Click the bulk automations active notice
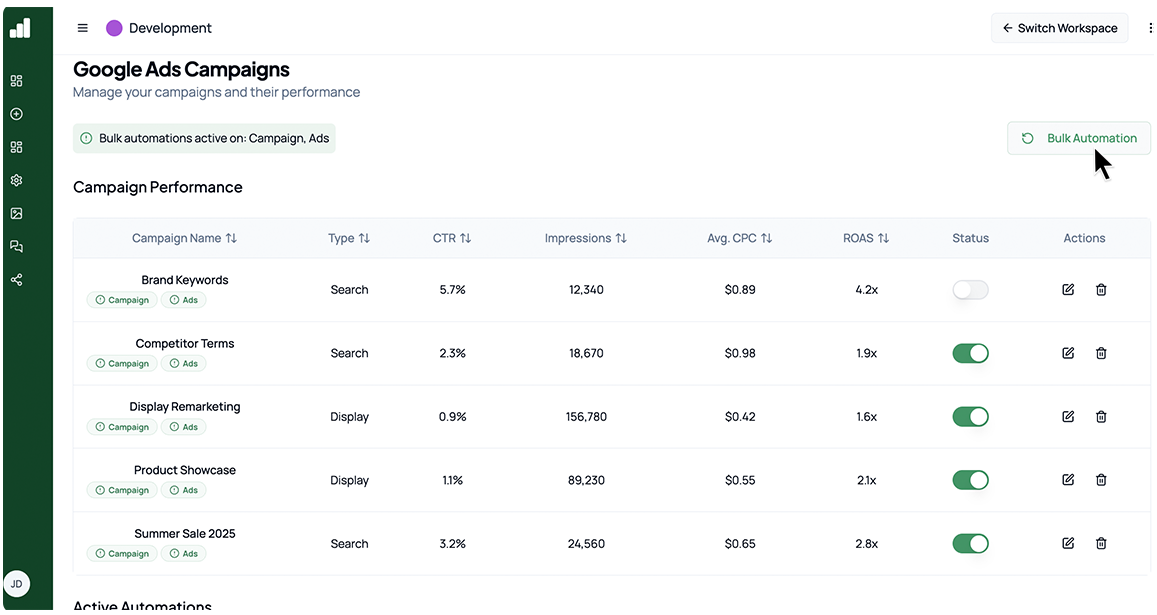Screen dimensions: 1157x615 204,138
